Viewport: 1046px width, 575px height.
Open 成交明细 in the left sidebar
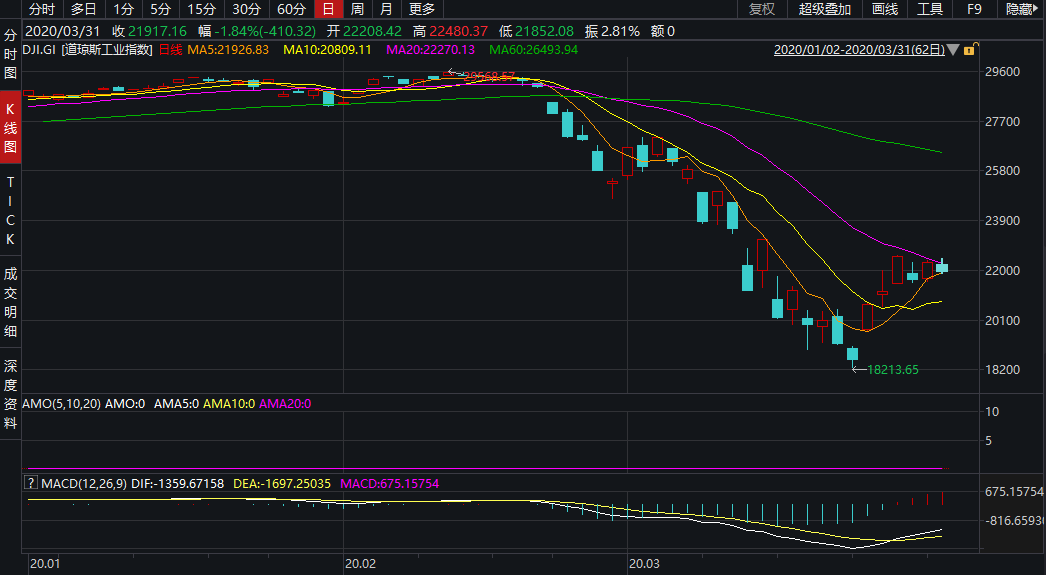10,302
